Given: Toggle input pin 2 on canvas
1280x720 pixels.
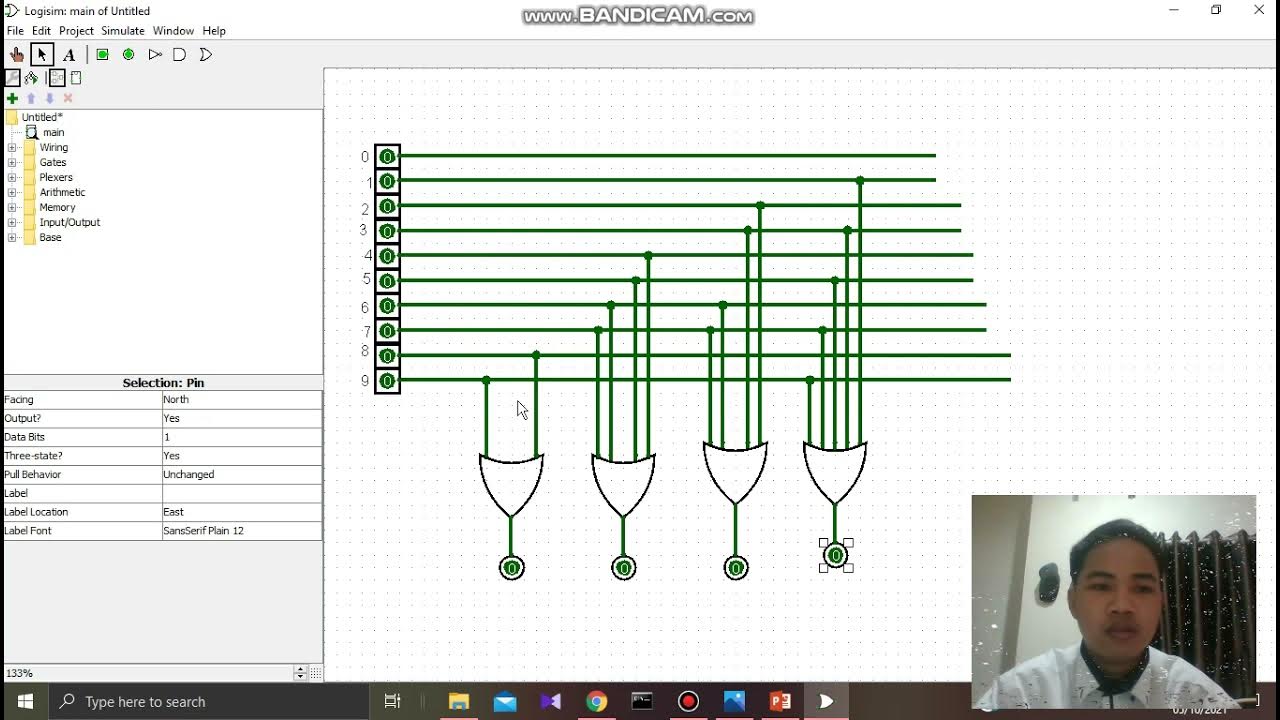Looking at the screenshot, I should tap(387, 206).
